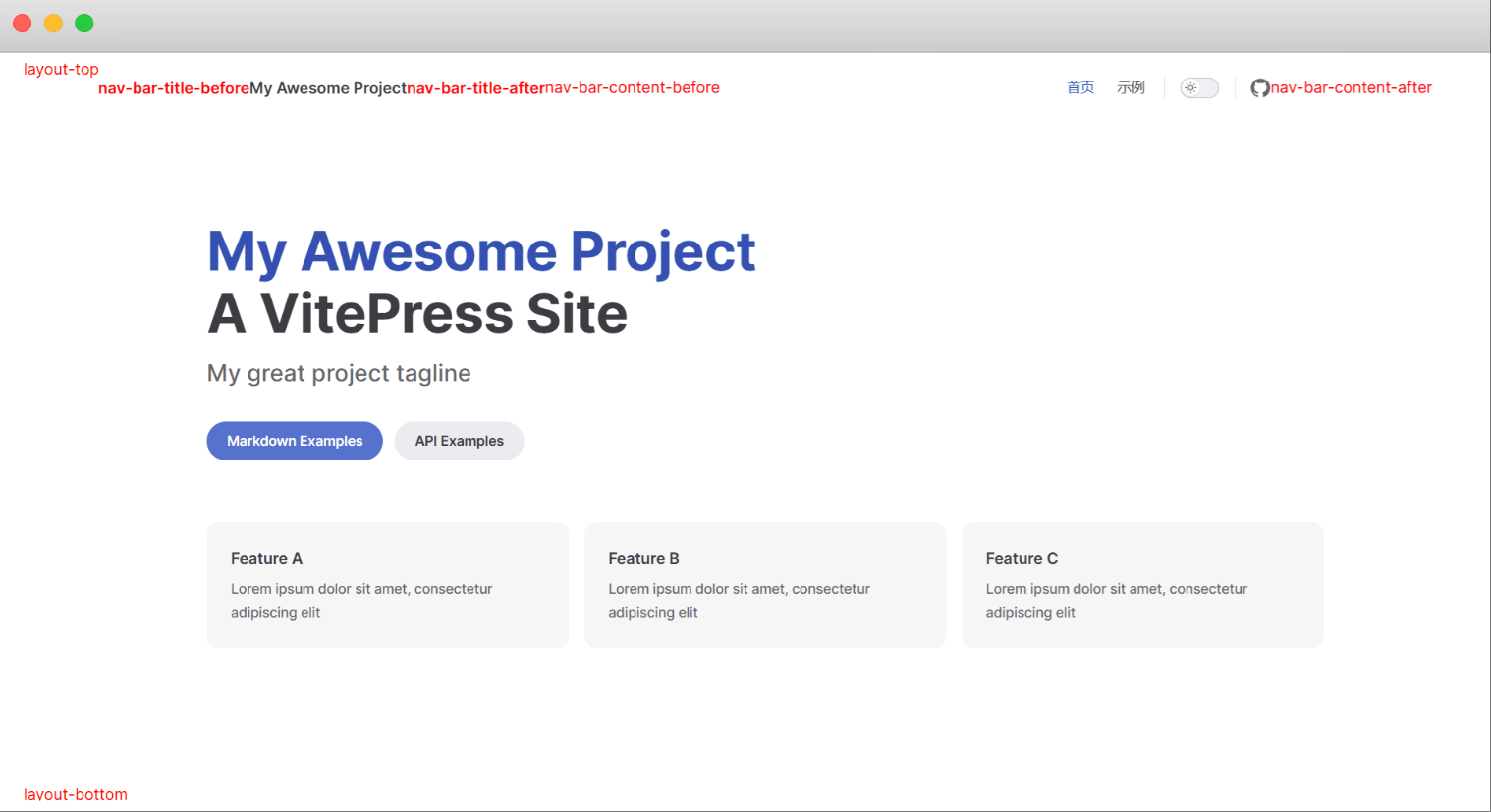1491x812 pixels.
Task: Click the layout-bottom slot text
Action: [76, 795]
